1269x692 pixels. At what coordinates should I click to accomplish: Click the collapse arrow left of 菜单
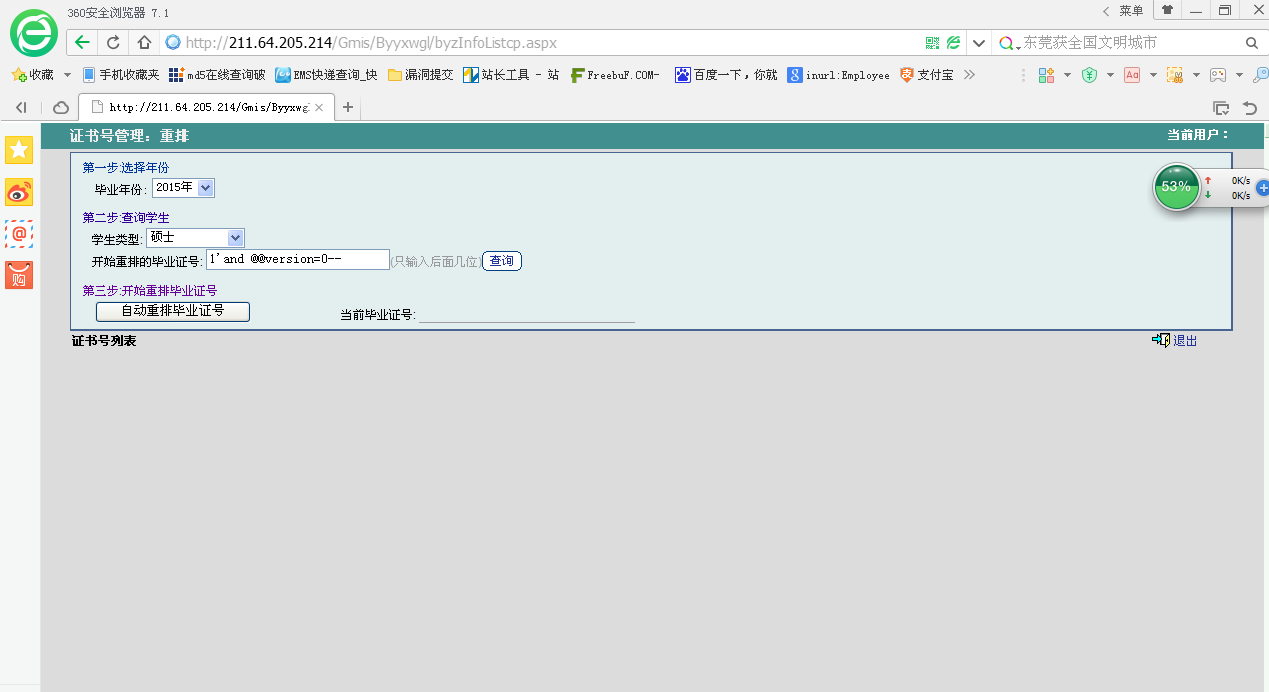coord(1106,11)
